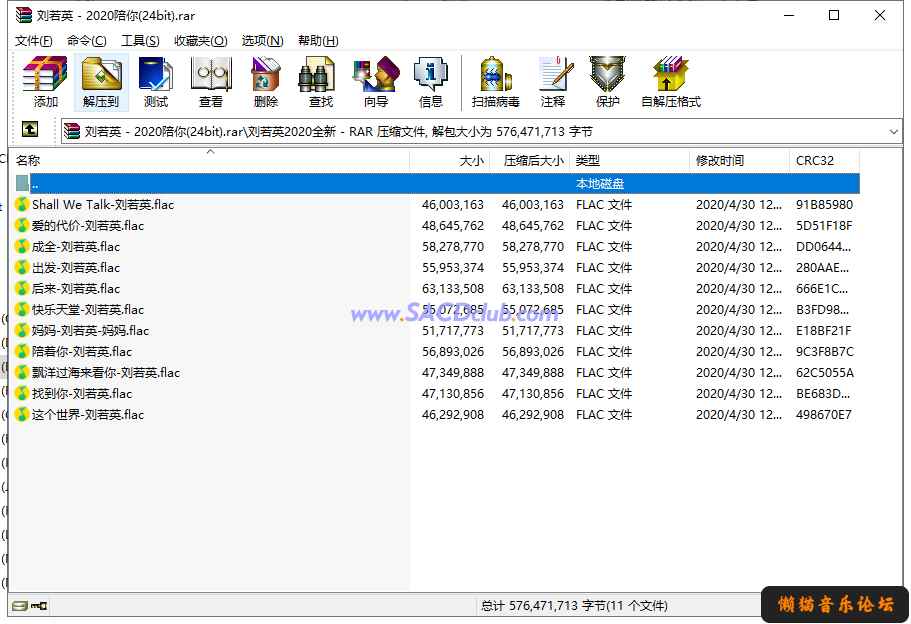Open the View (查看) toolbar icon
The width and height of the screenshot is (911, 624).
point(211,82)
